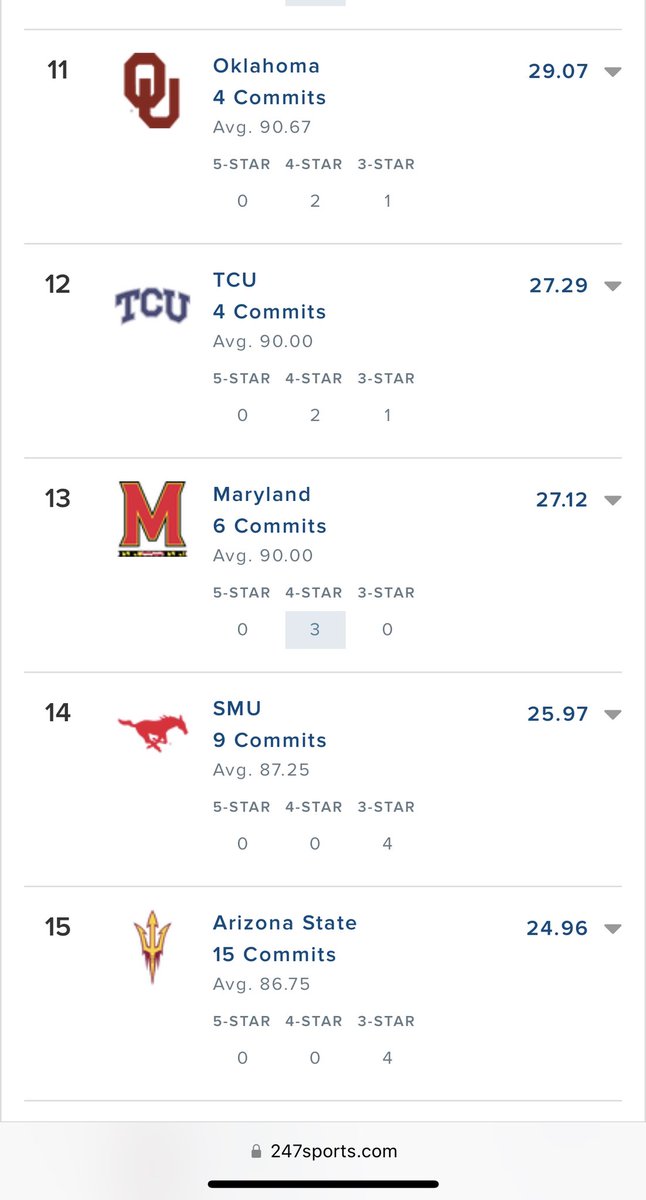This screenshot has height=1200, width=646.
Task: Open the Maryland team link
Action: pyautogui.click(x=262, y=494)
